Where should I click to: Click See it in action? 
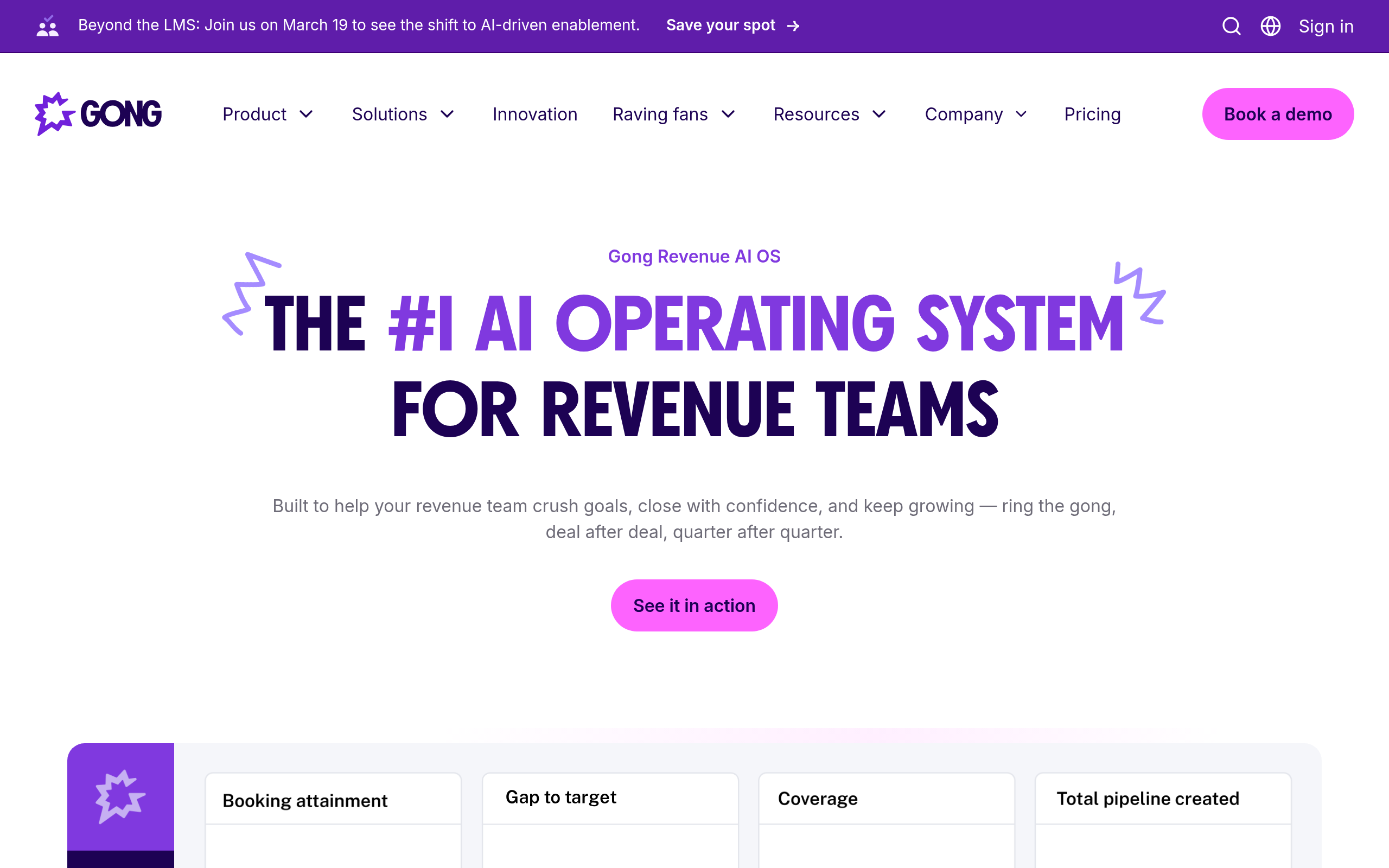pos(694,604)
